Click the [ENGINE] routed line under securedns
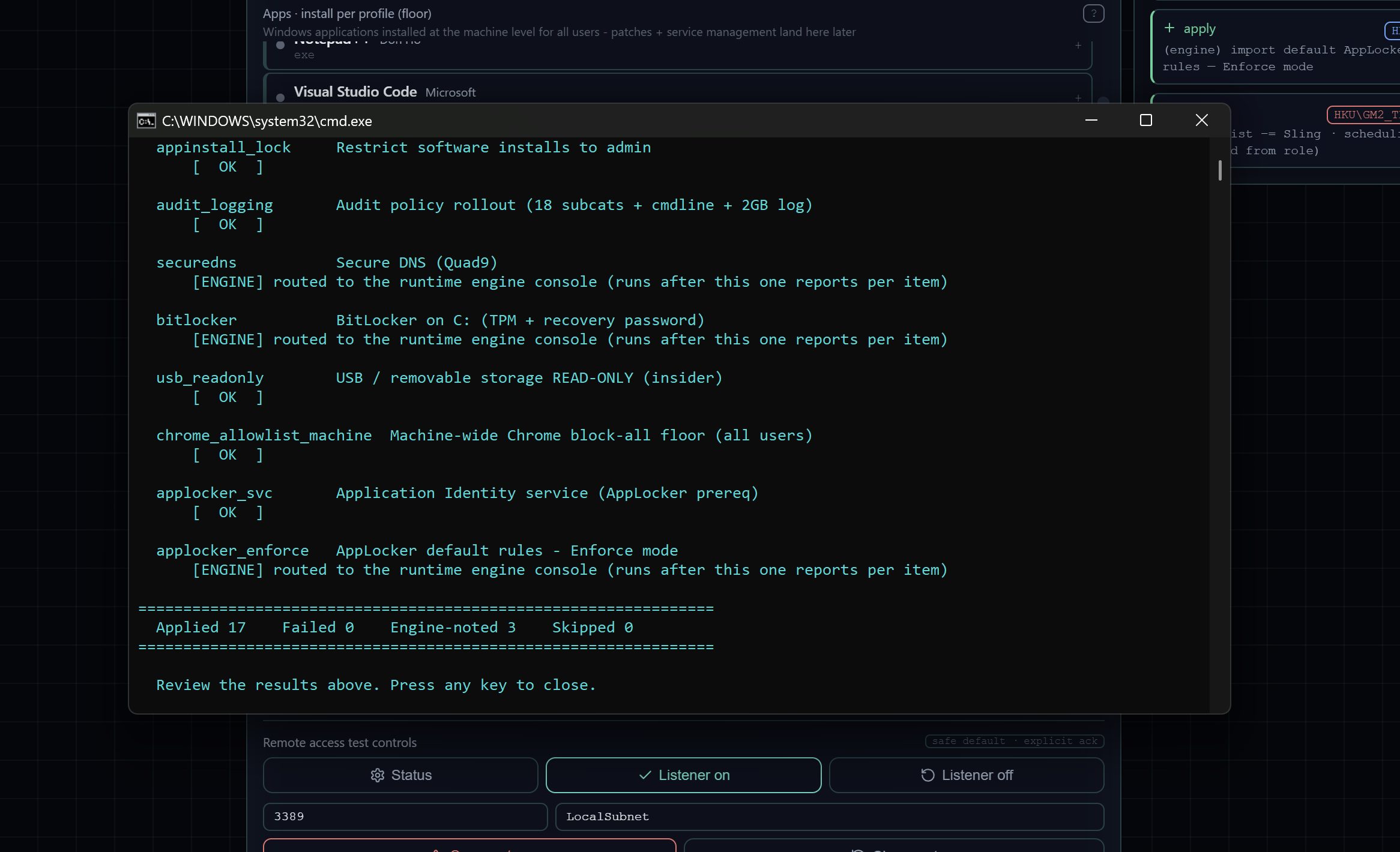 tap(570, 281)
